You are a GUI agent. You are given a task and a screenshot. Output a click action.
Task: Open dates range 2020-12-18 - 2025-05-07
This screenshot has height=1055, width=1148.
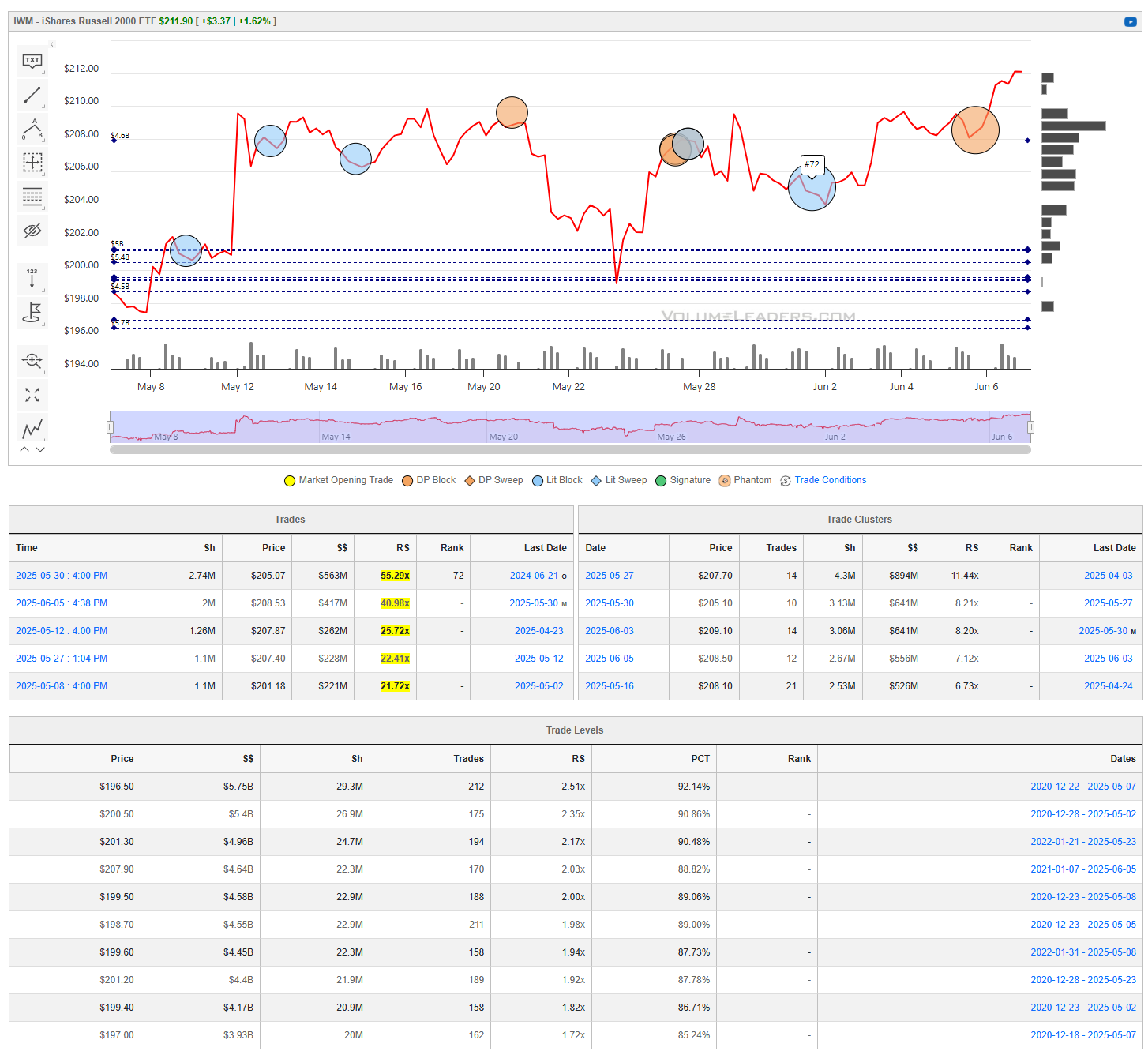pos(1083,1035)
